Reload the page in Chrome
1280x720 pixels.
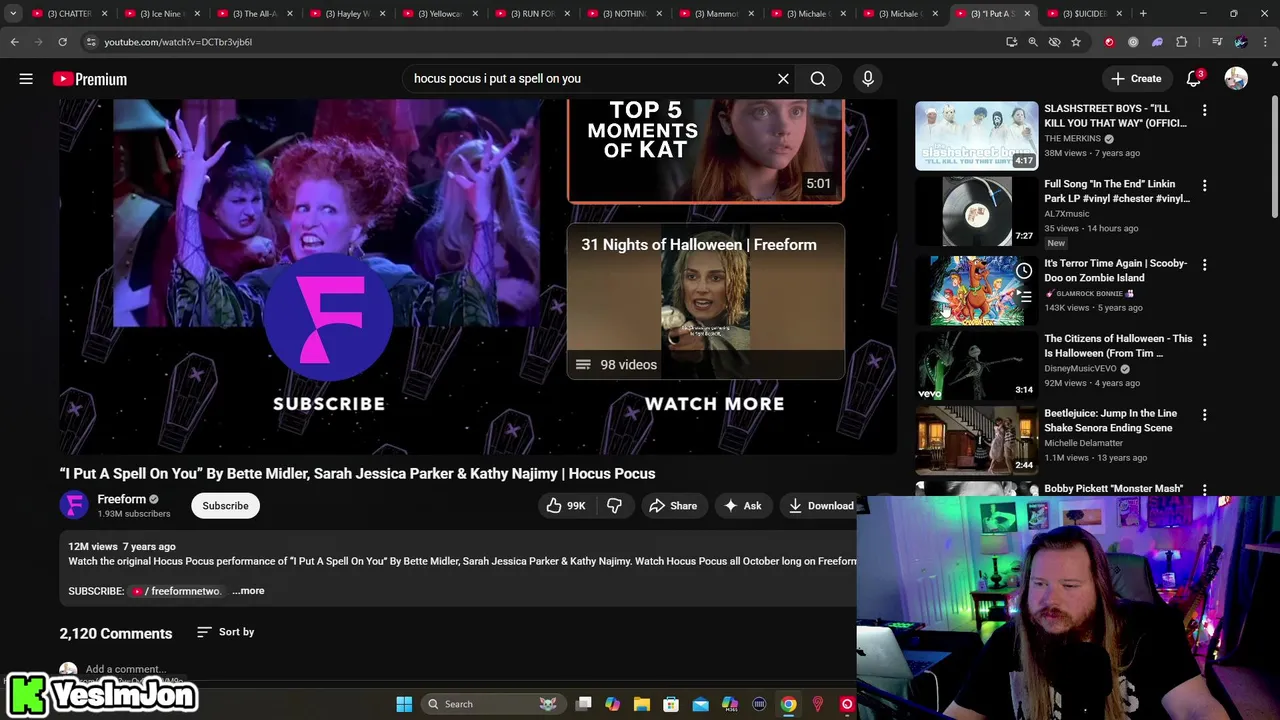click(x=62, y=42)
